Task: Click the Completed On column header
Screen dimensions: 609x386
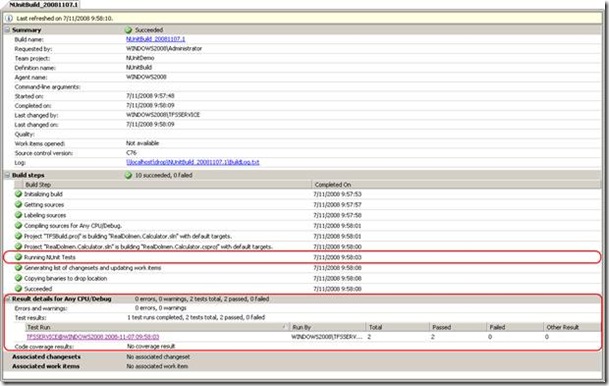Action: coord(456,184)
